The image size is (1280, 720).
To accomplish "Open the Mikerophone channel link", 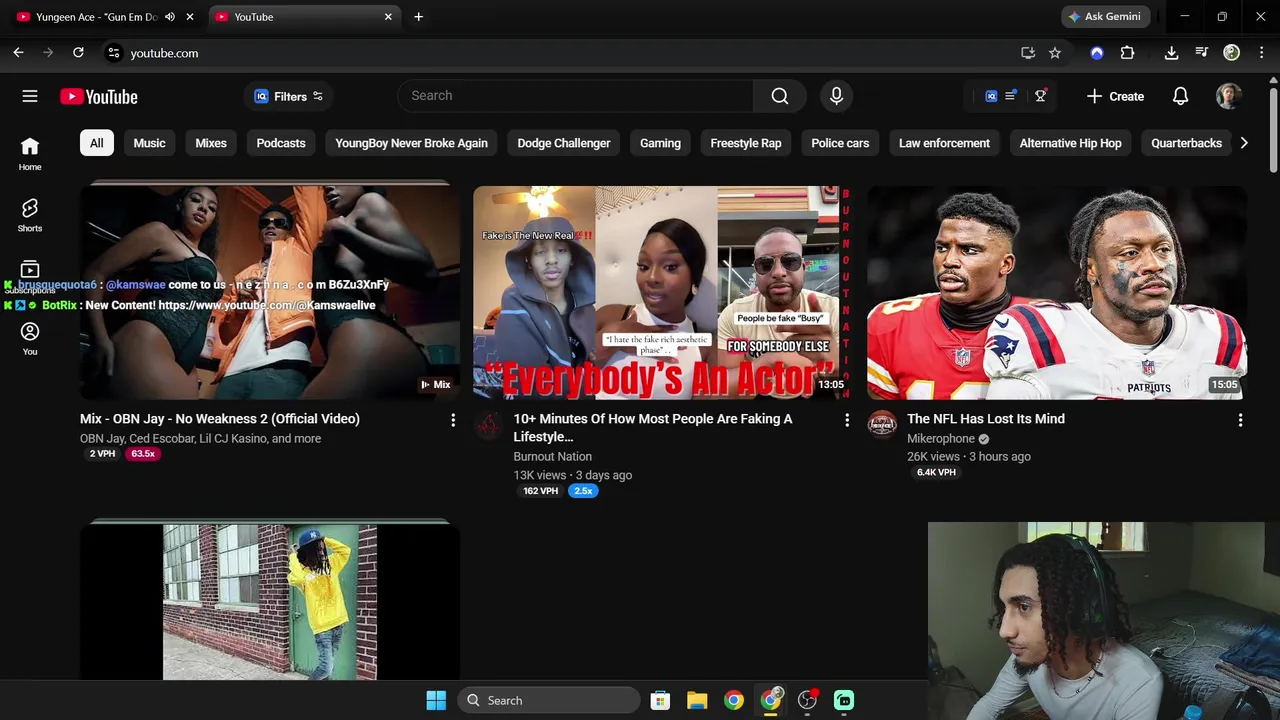I will click(x=941, y=438).
